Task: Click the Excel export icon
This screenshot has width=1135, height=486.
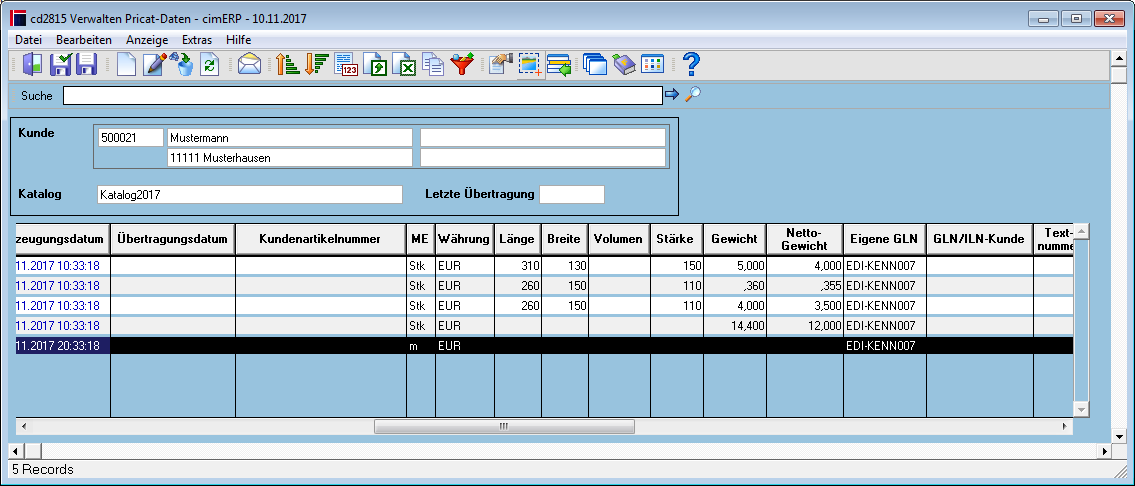Action: point(408,65)
